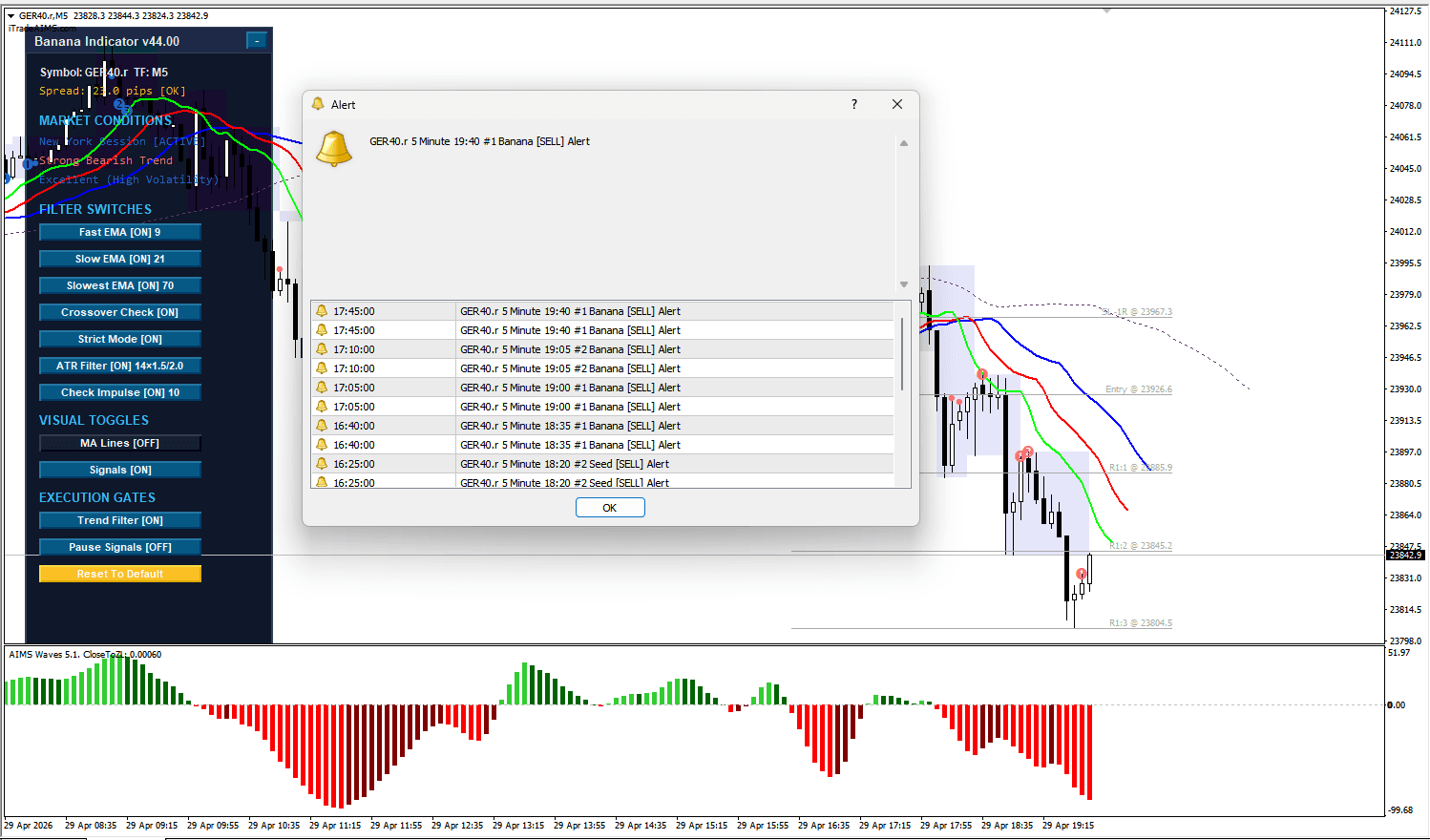Click the MARKET CONDITIONS heading
This screenshot has width=1430, height=840.
click(105, 120)
